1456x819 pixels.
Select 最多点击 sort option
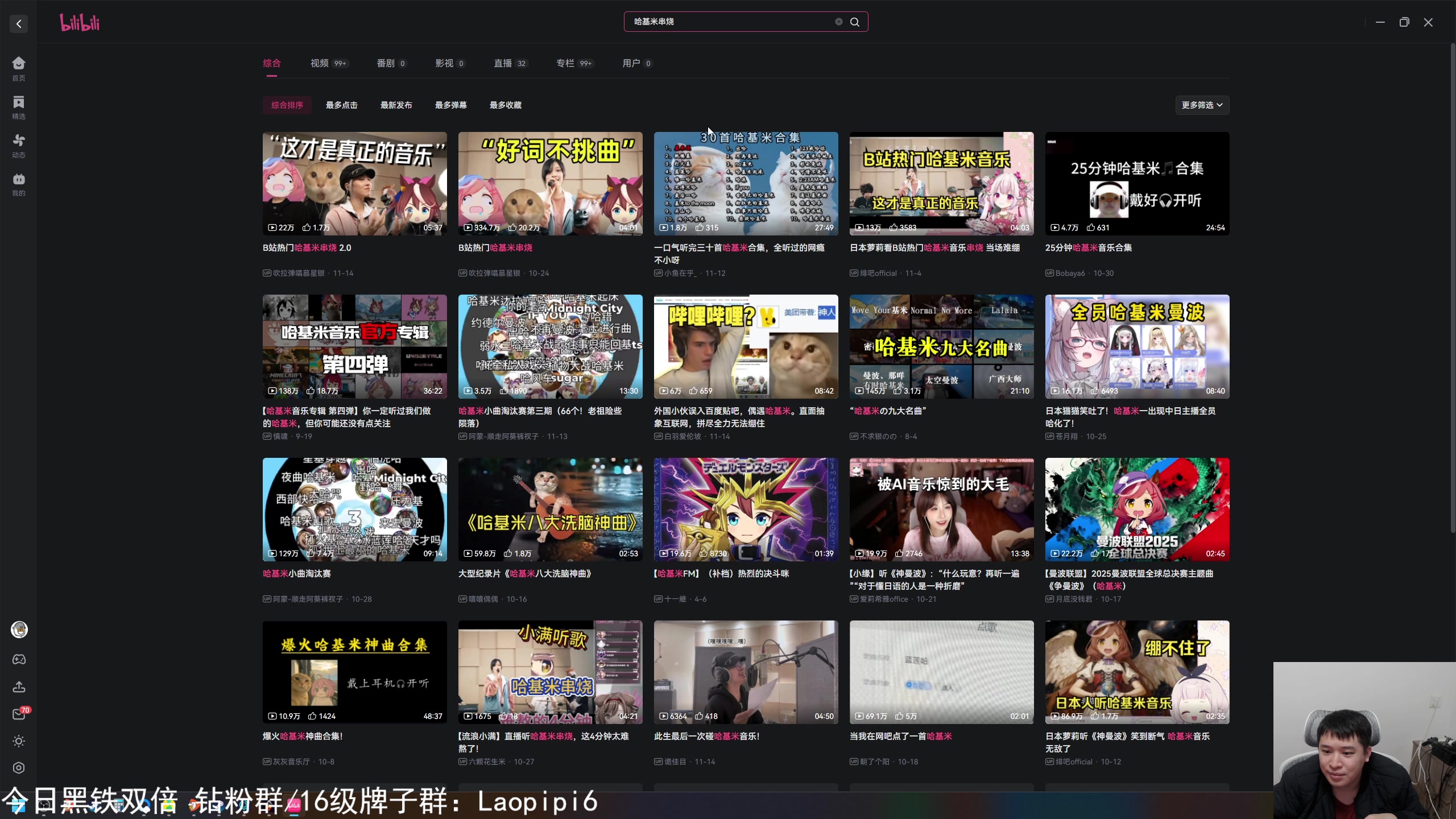341,105
